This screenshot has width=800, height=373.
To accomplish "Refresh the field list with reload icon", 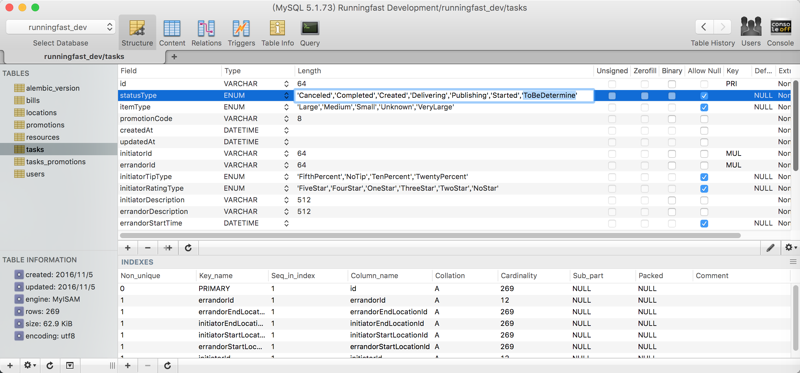I will pos(188,248).
